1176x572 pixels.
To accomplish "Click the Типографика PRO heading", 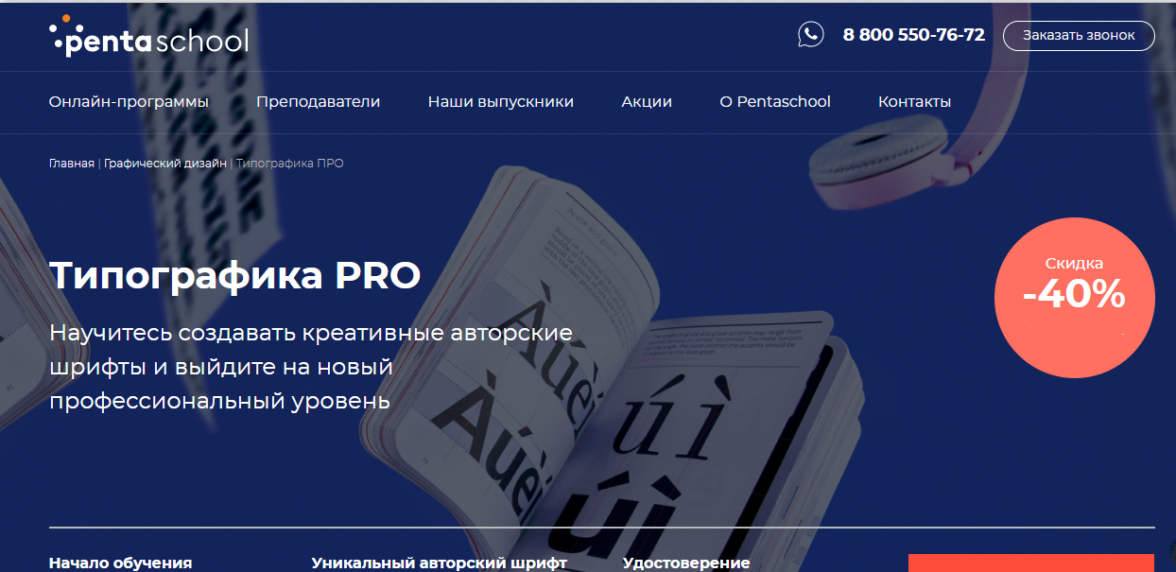I will click(235, 277).
